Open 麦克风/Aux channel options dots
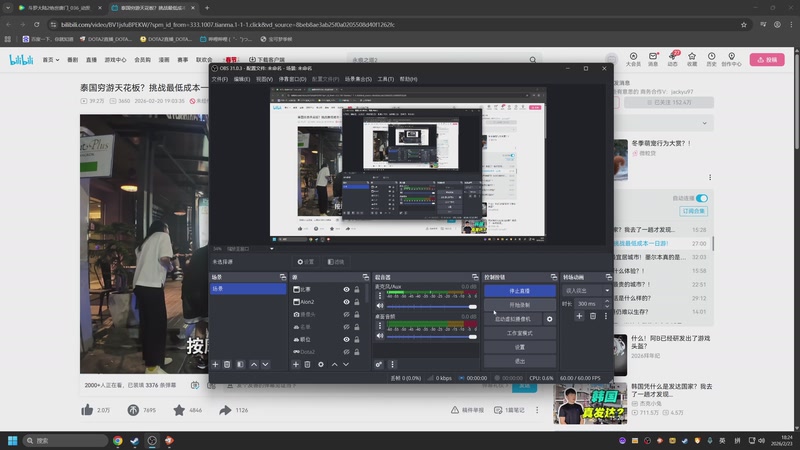The image size is (800, 450). tap(380, 296)
